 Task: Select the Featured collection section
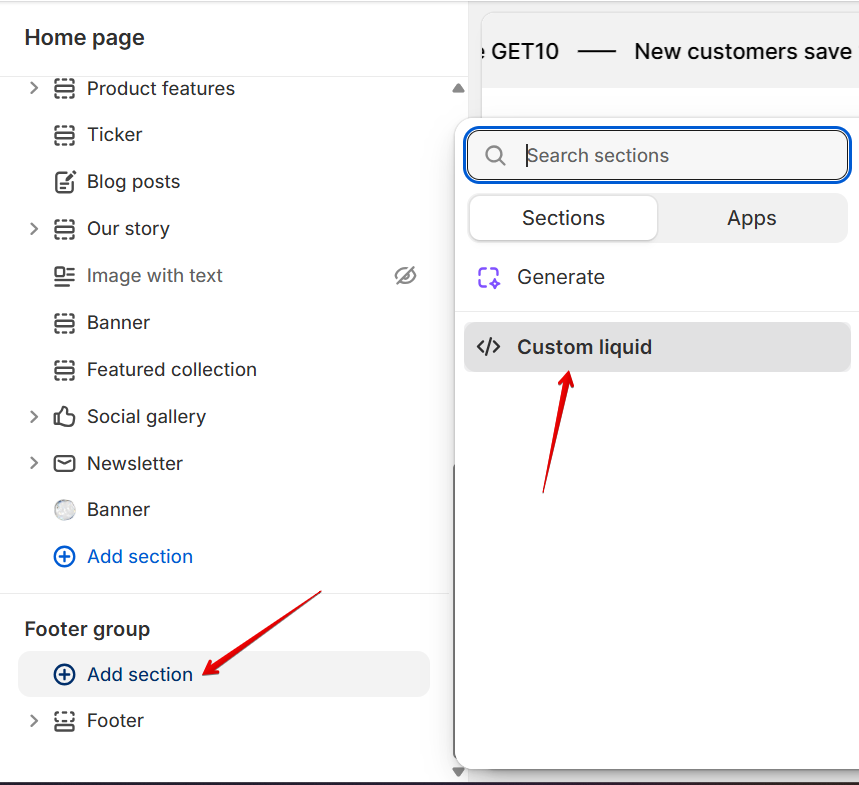pos(171,369)
